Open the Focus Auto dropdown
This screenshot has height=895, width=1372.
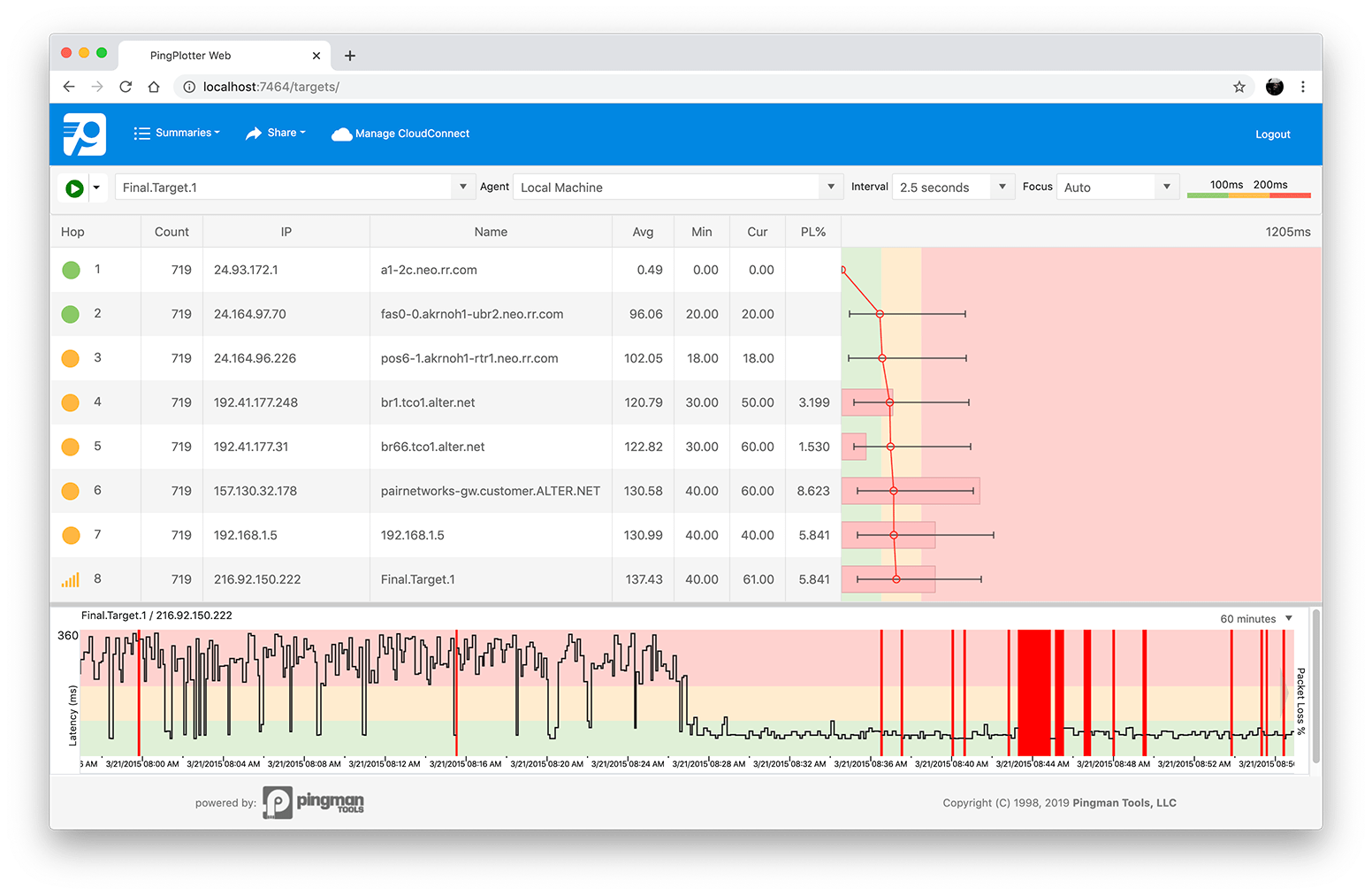coord(1166,187)
